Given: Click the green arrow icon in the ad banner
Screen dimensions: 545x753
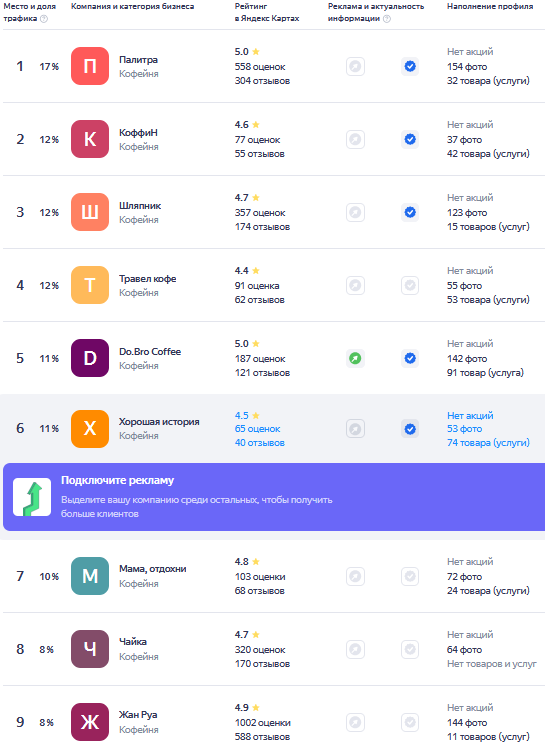Looking at the screenshot, I should pyautogui.click(x=32, y=497).
